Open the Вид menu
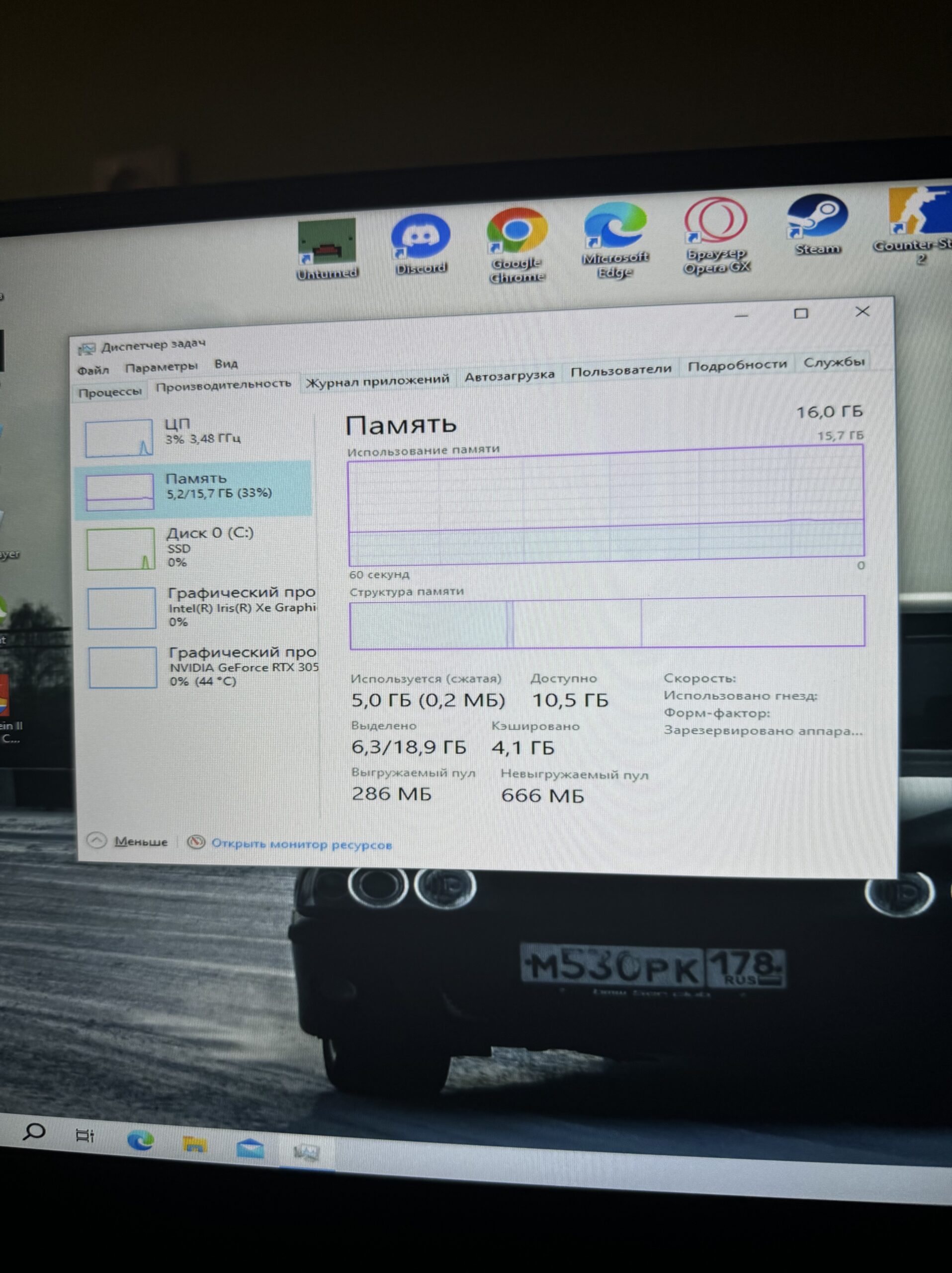Image resolution: width=952 pixels, height=1273 pixels. pyautogui.click(x=226, y=365)
